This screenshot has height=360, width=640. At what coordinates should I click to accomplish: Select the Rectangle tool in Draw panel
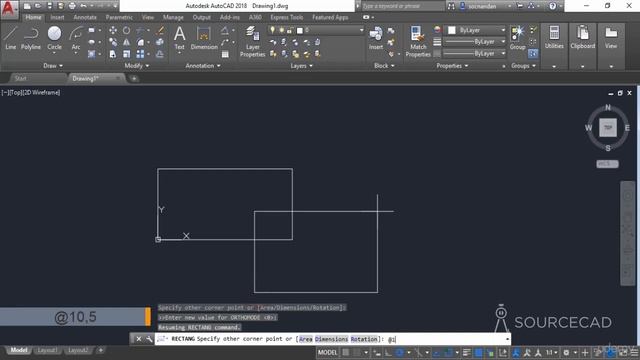[91, 30]
